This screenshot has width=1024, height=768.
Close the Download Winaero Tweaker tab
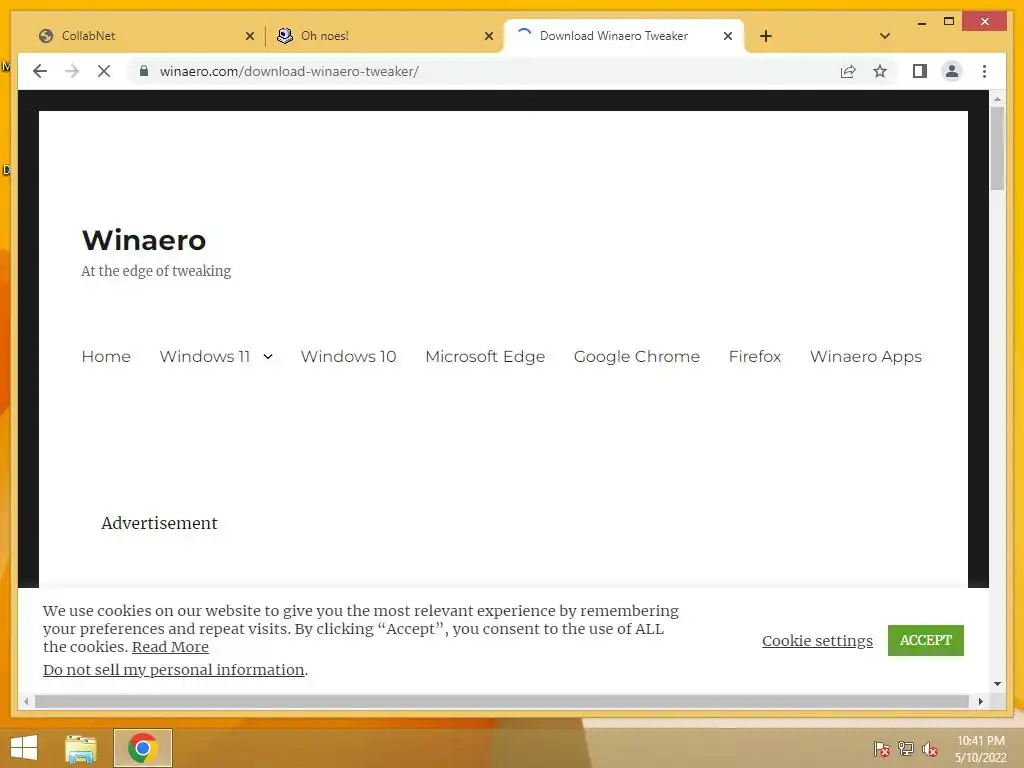[x=728, y=36]
